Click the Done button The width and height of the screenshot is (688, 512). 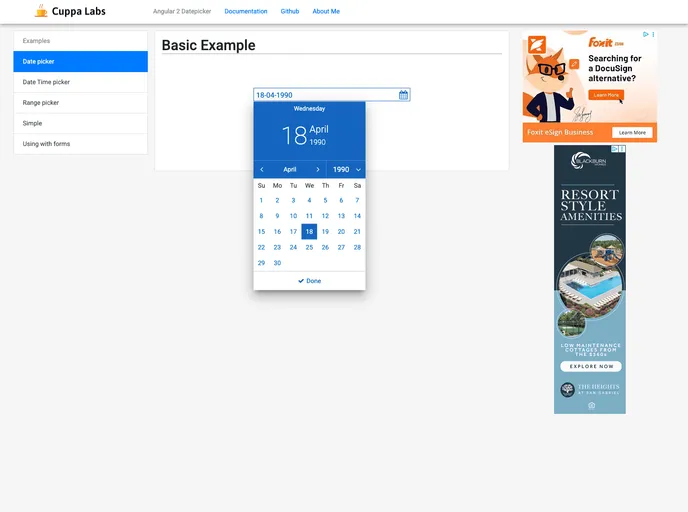[309, 281]
